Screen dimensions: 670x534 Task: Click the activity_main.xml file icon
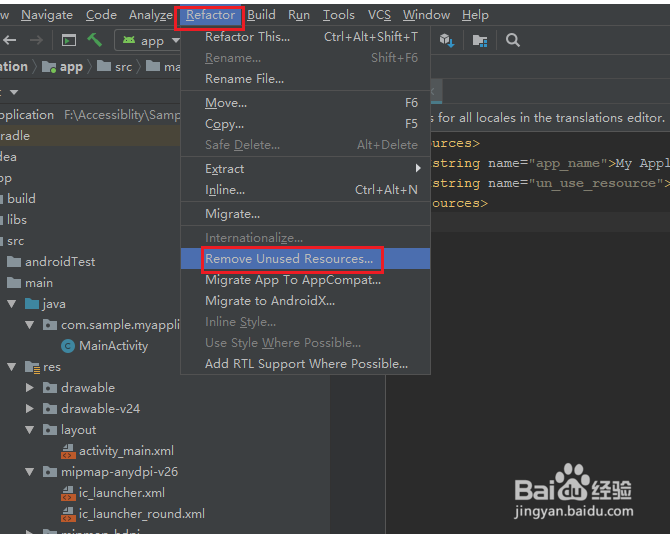68,451
